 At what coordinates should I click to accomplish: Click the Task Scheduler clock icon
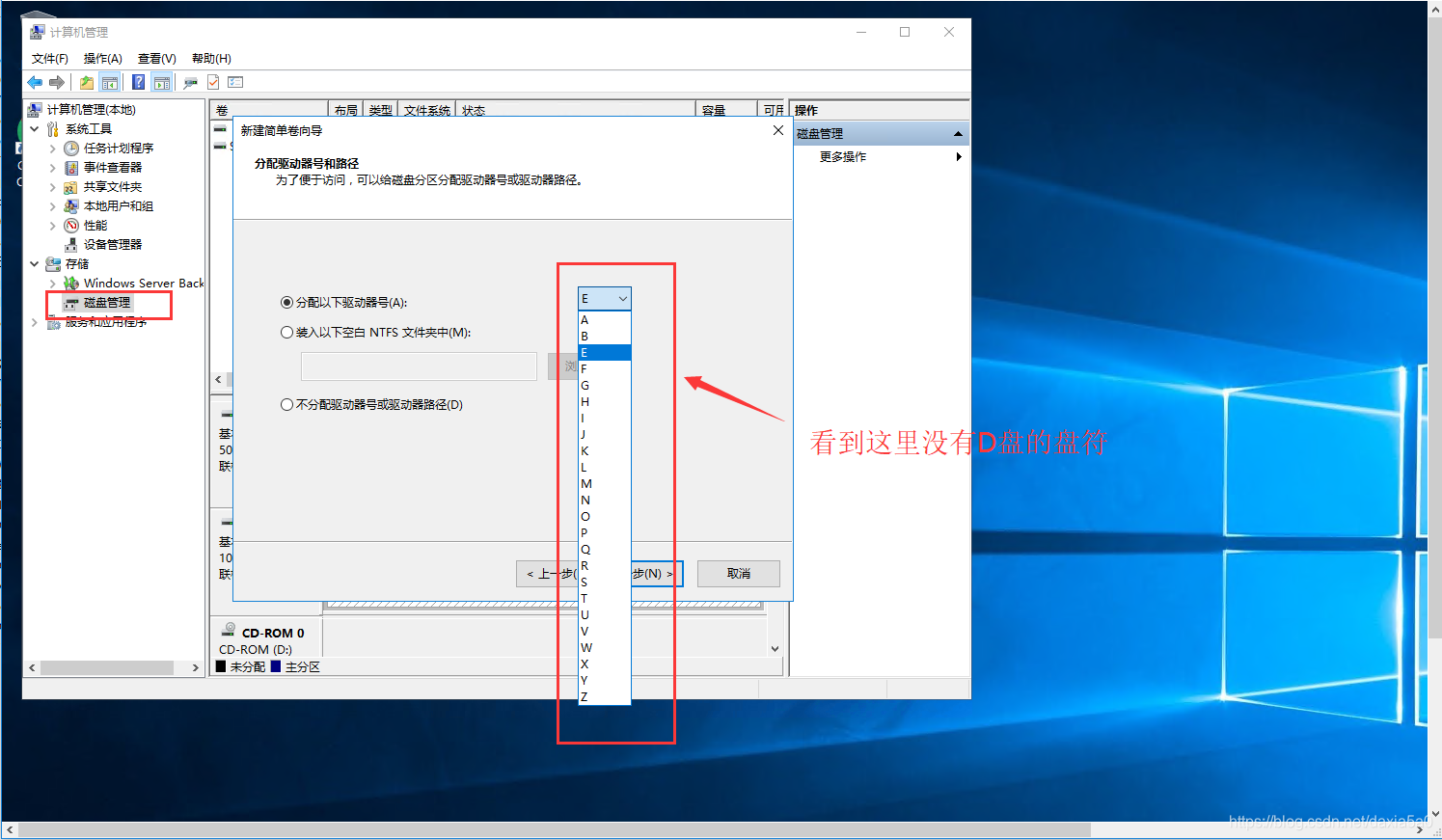[x=71, y=149]
